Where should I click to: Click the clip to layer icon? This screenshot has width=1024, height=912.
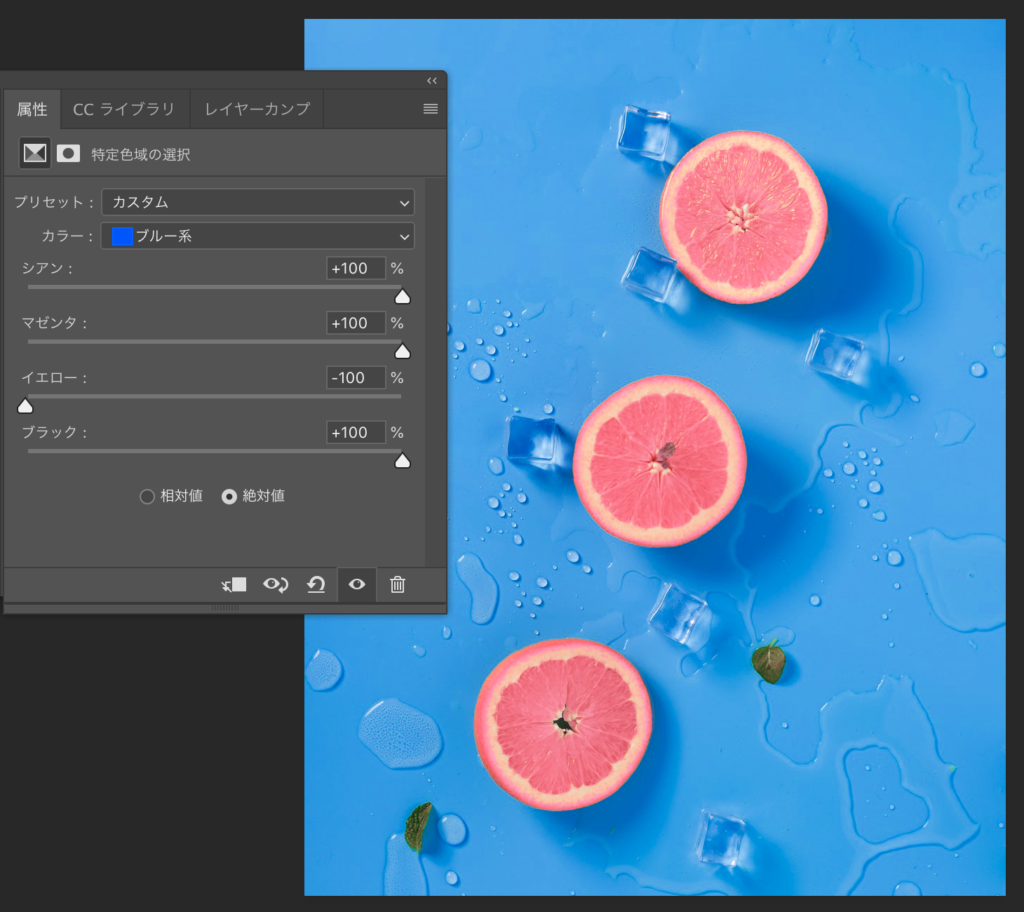pyautogui.click(x=234, y=585)
